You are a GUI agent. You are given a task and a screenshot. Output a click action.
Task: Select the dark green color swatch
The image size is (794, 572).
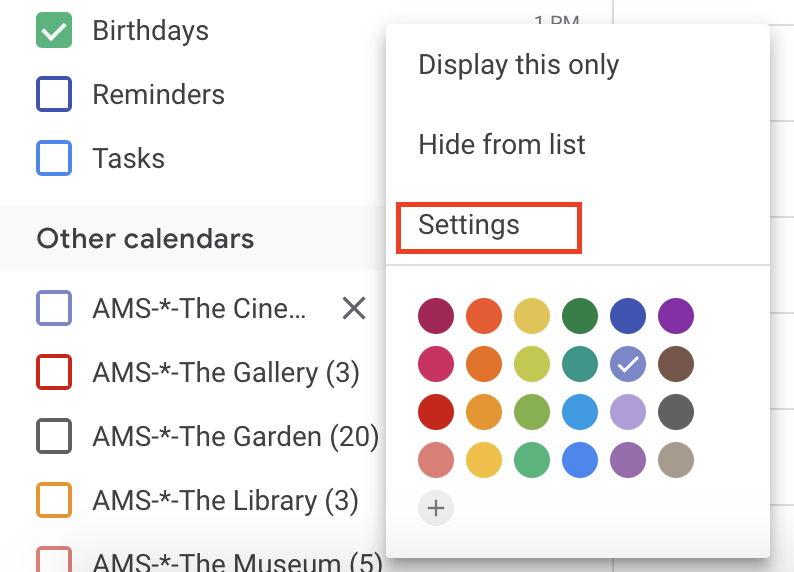point(579,316)
